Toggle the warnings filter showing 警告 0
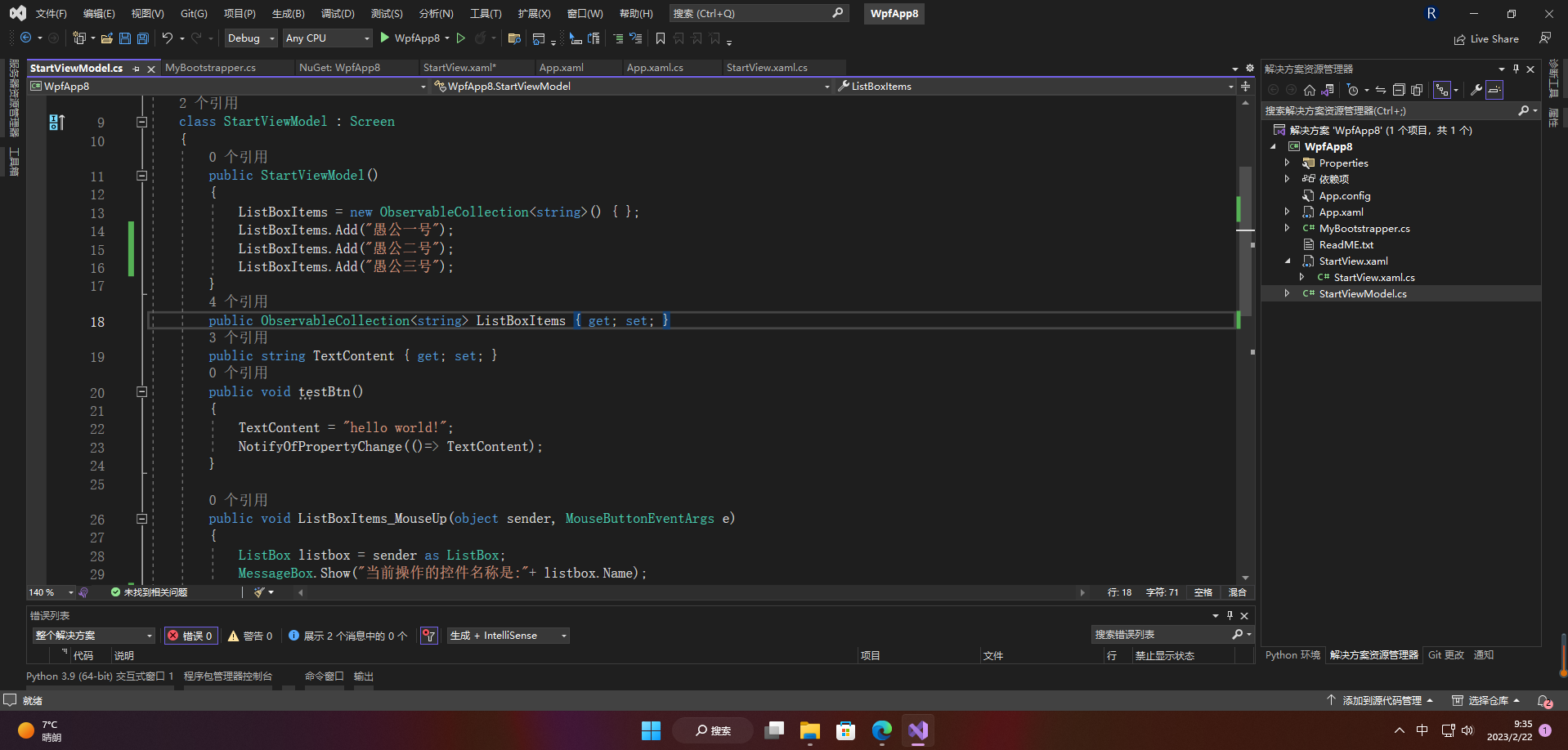This screenshot has width=1568, height=750. coord(250,636)
